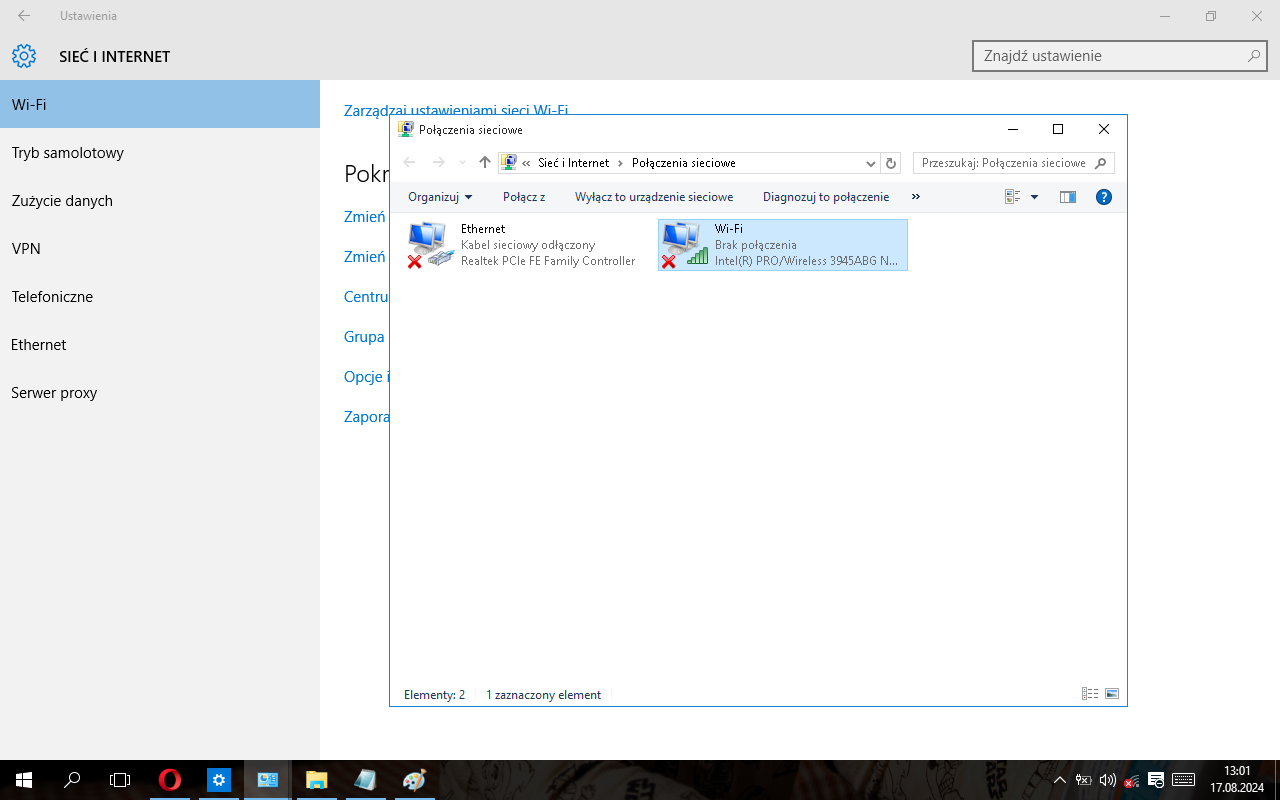The width and height of the screenshot is (1280, 800).
Task: Click the Sieć i Internet breadcrumb
Action: (573, 162)
